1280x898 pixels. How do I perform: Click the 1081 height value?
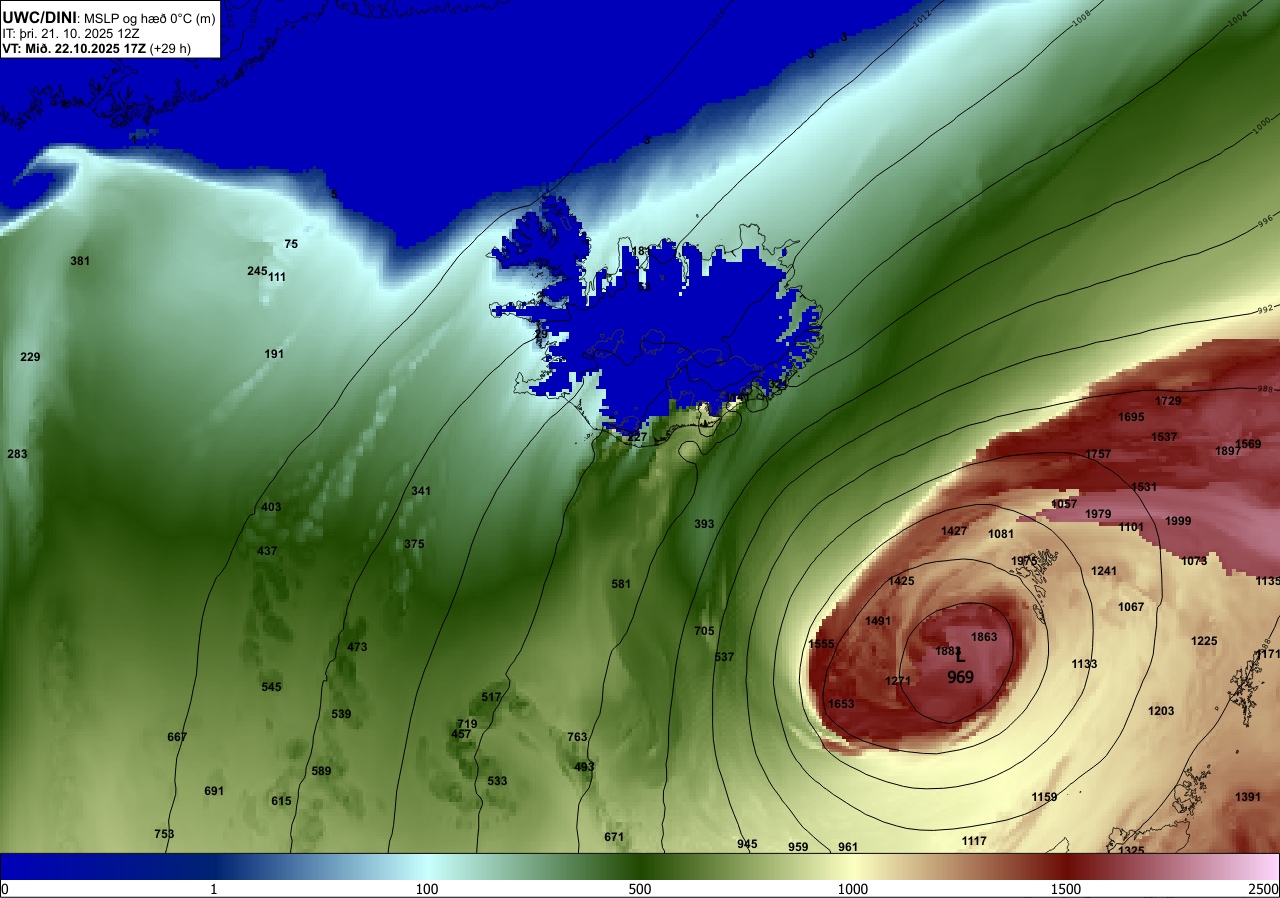click(1001, 534)
